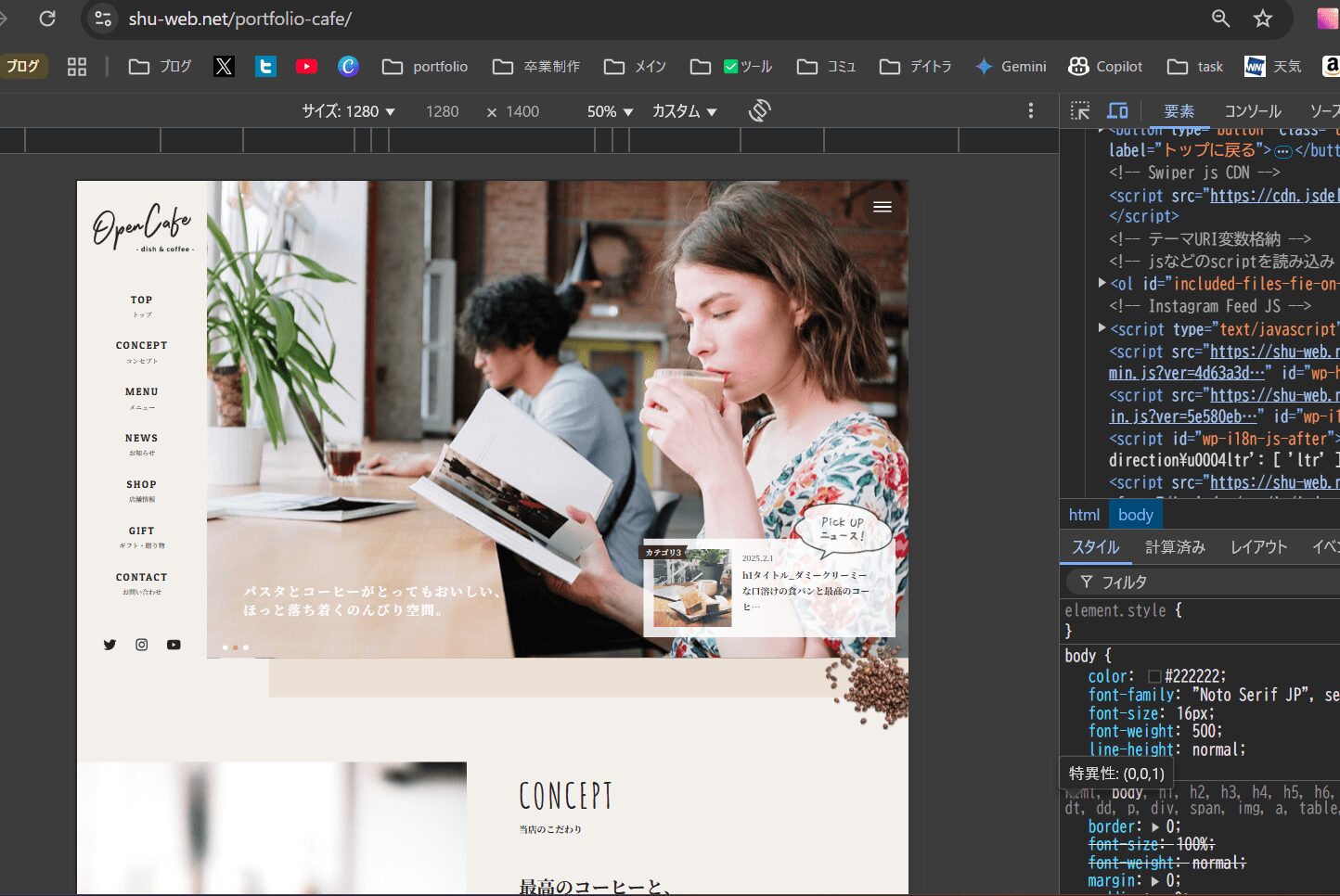Open the Gemini bookmark
Image resolution: width=1340 pixels, height=896 pixels.
(1011, 66)
